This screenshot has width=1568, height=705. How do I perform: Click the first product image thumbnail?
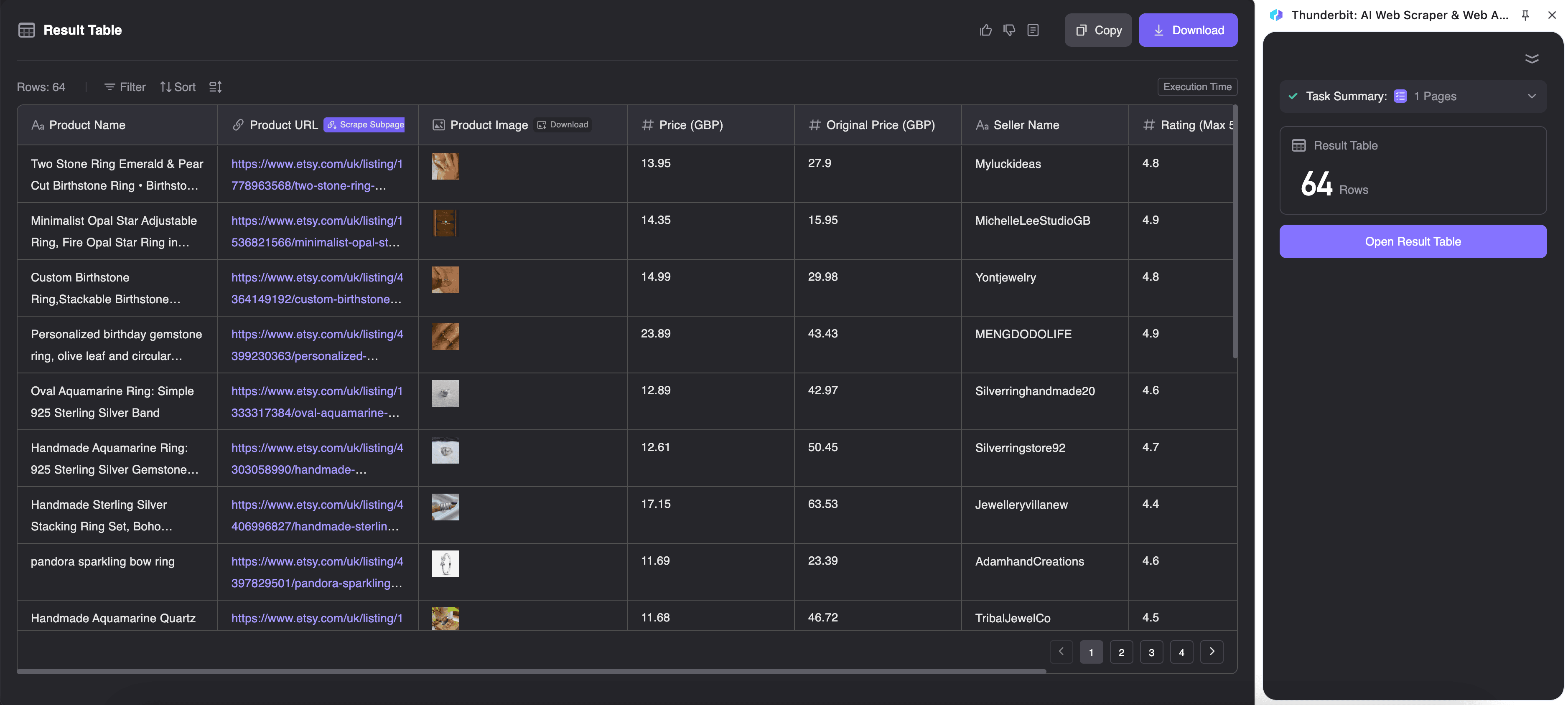[x=445, y=166]
